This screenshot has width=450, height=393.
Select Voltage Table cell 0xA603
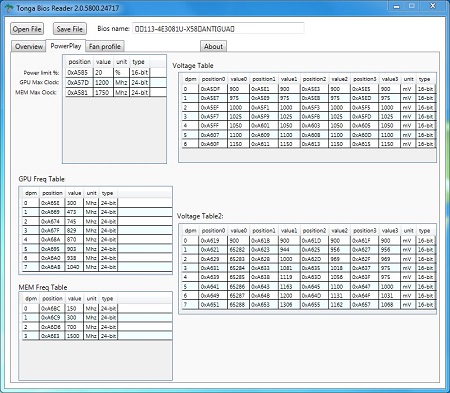(314, 125)
